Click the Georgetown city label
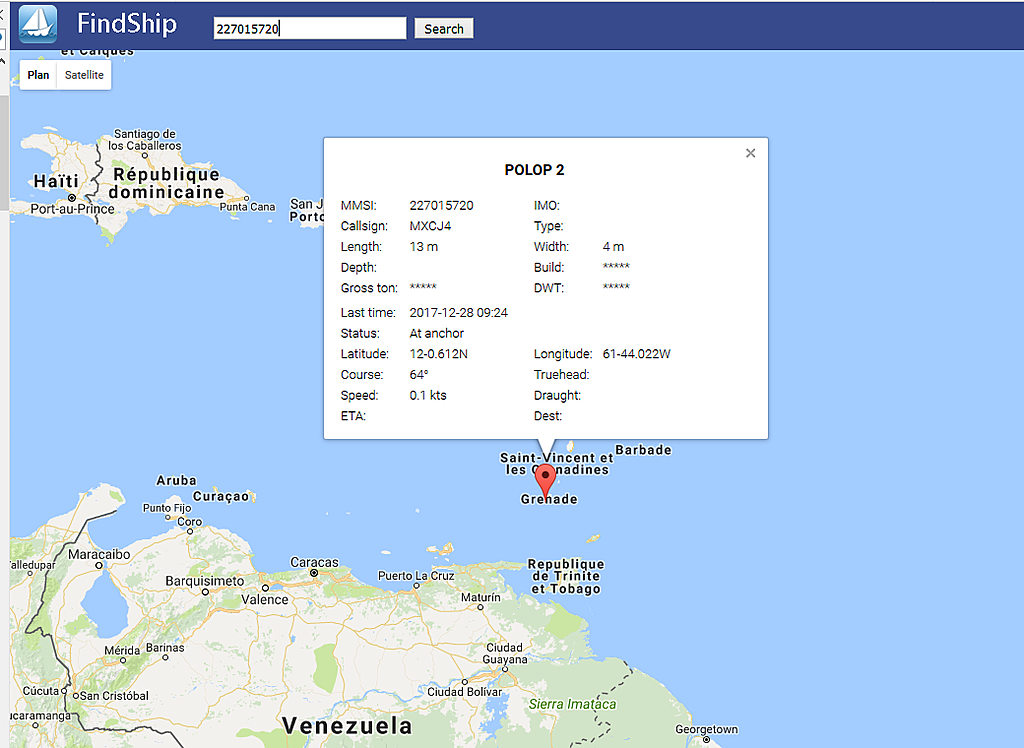 [707, 729]
